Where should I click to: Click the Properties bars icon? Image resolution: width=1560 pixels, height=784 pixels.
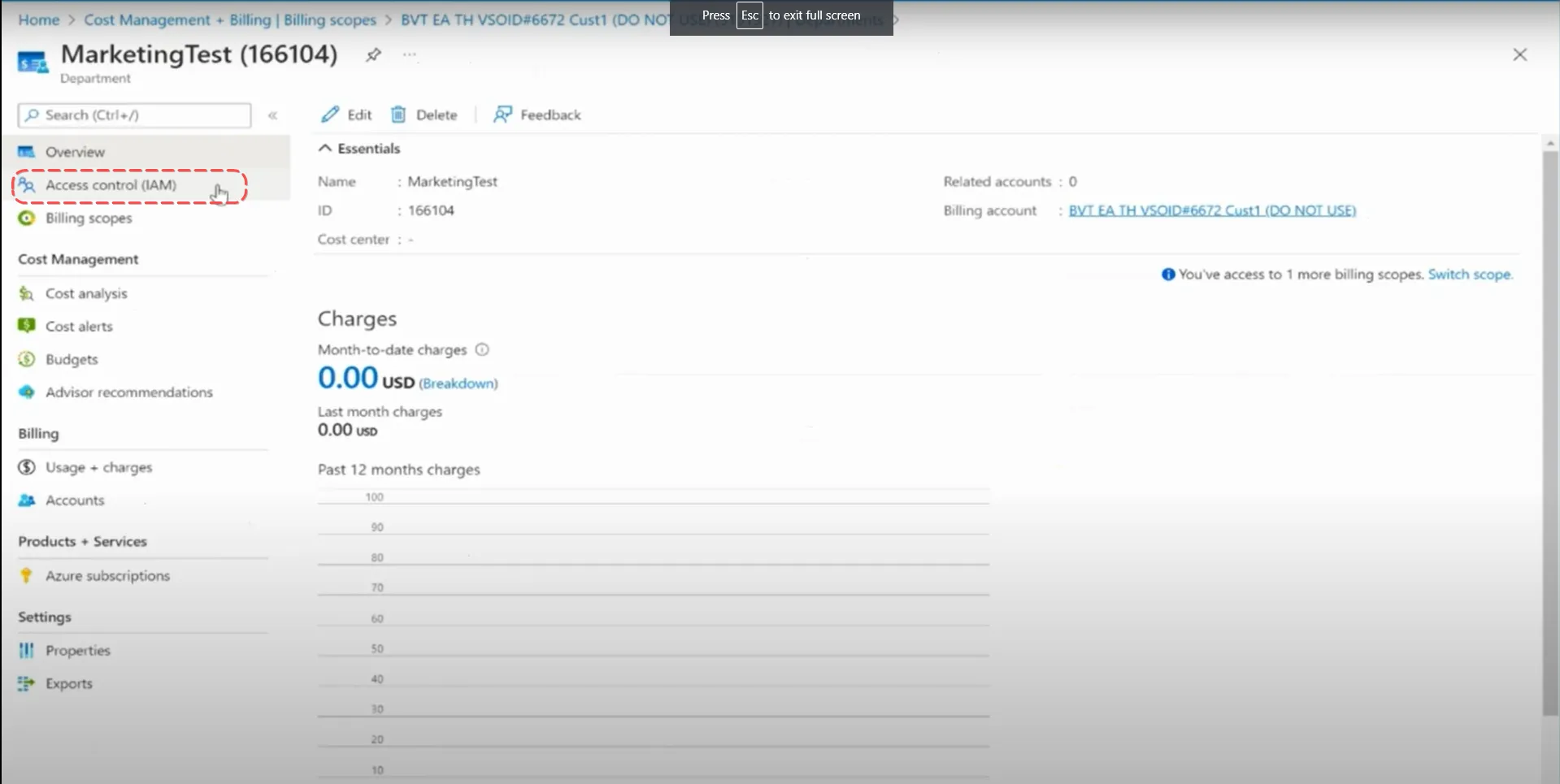click(x=27, y=650)
